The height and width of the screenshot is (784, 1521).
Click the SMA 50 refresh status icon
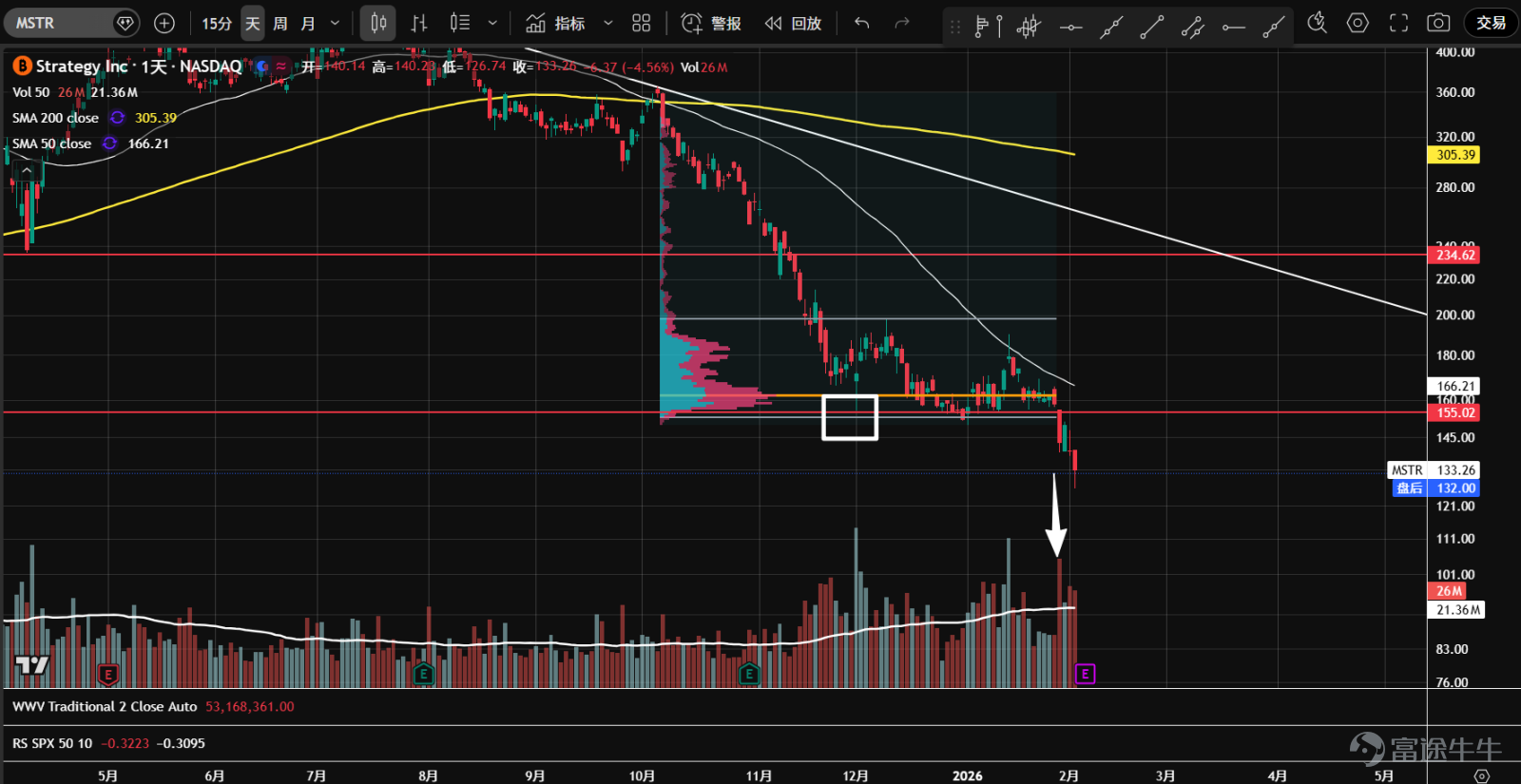(110, 143)
